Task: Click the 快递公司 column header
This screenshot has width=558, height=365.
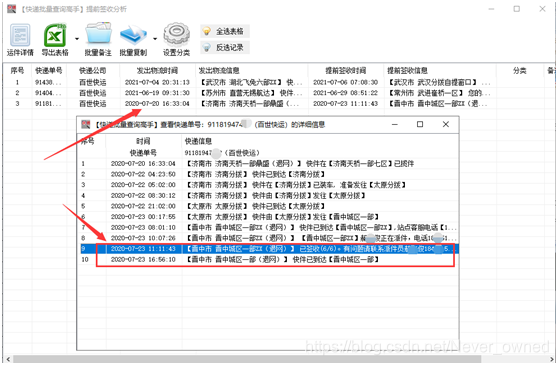Action: point(93,70)
